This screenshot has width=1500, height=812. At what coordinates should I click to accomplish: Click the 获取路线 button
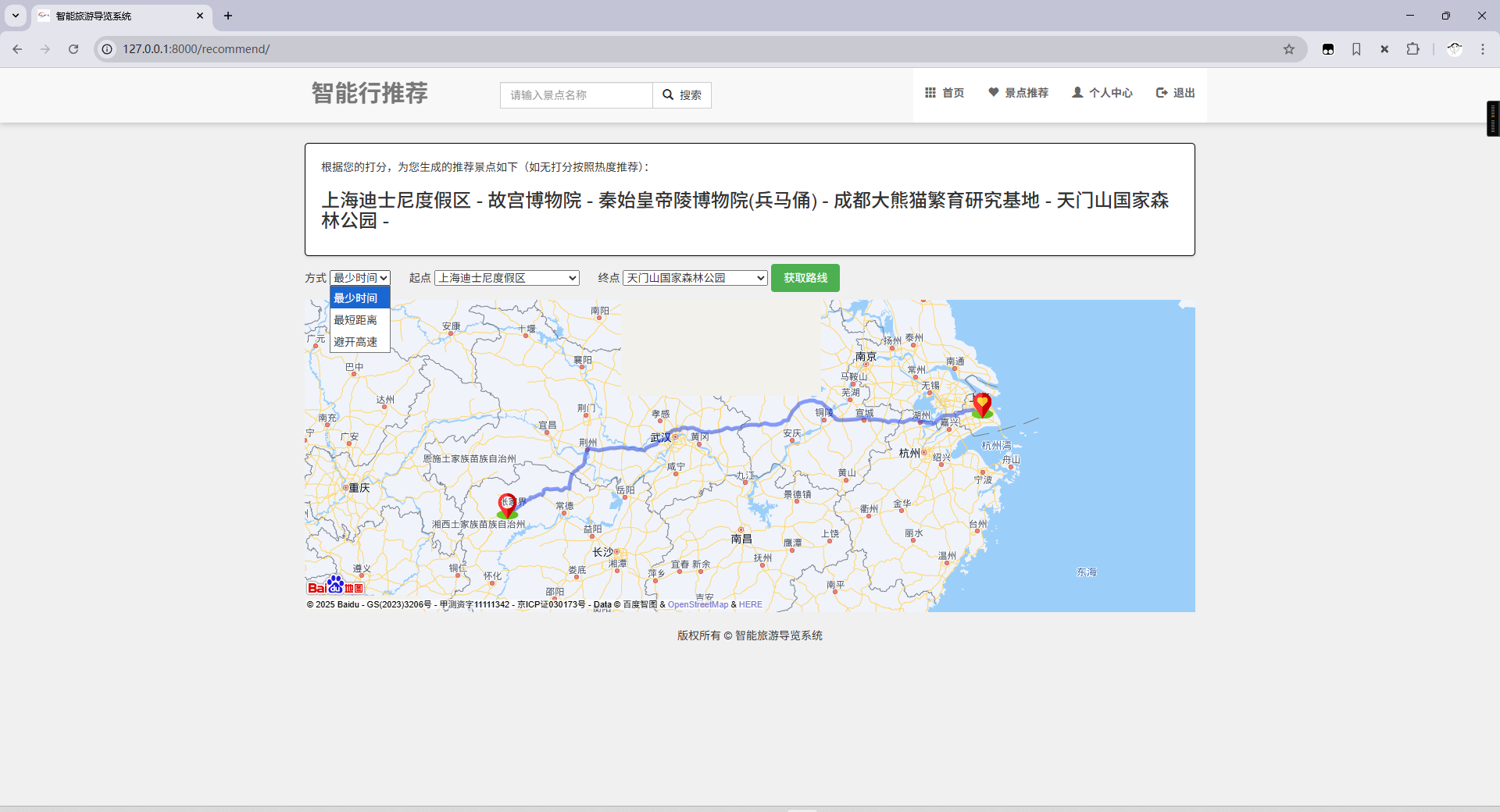click(x=805, y=278)
